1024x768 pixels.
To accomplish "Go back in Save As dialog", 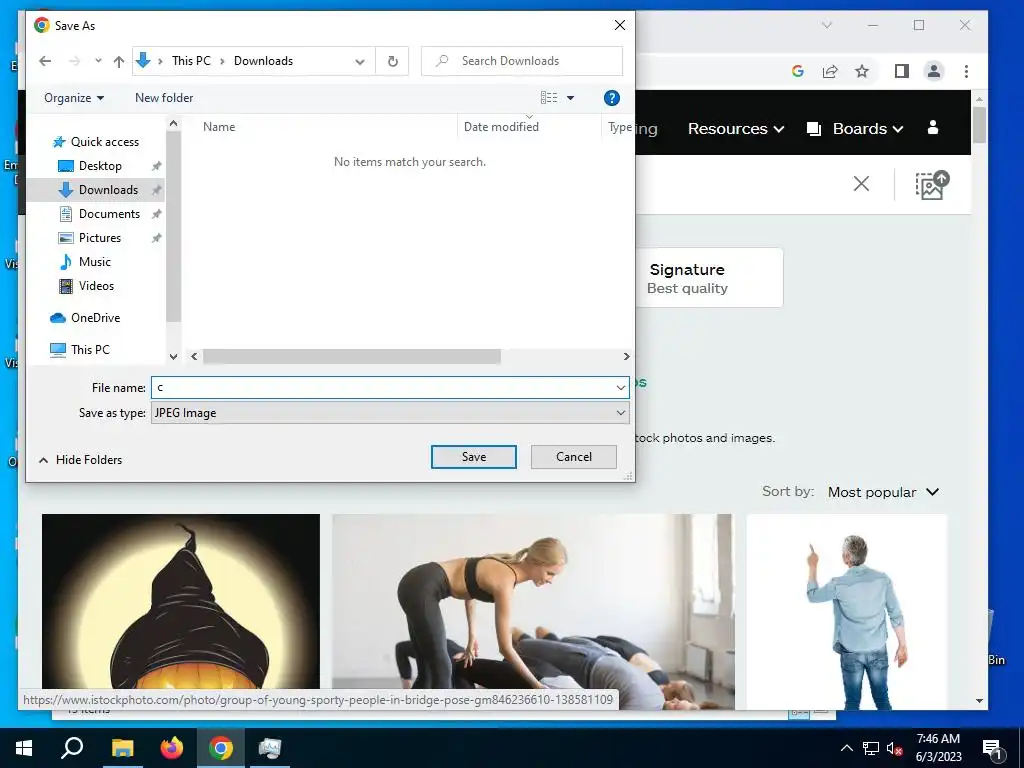I will [x=45, y=61].
